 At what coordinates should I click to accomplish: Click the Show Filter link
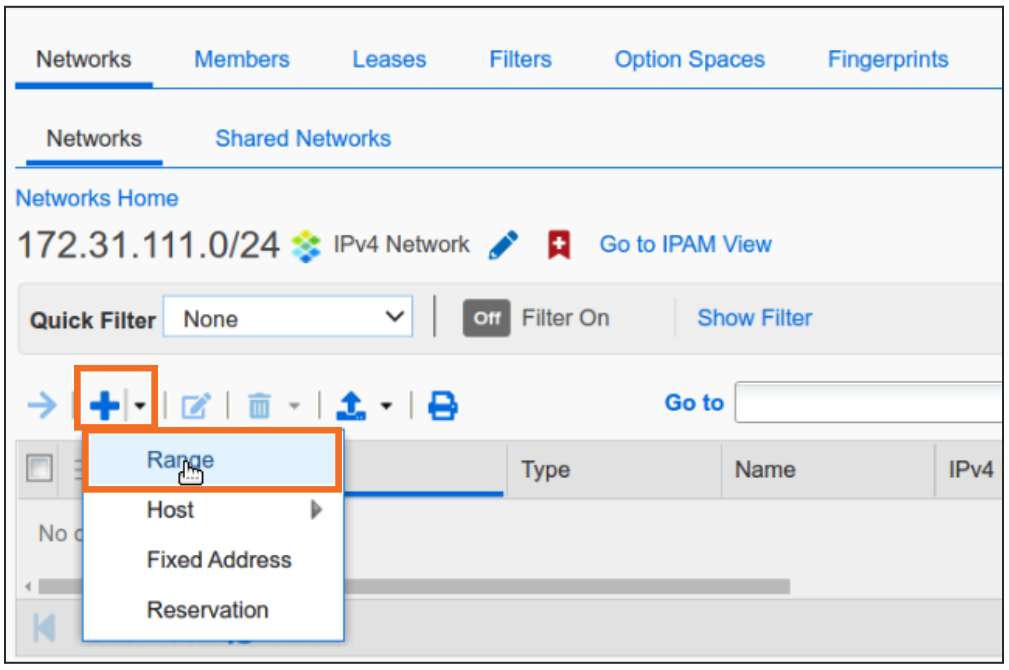[x=755, y=318]
